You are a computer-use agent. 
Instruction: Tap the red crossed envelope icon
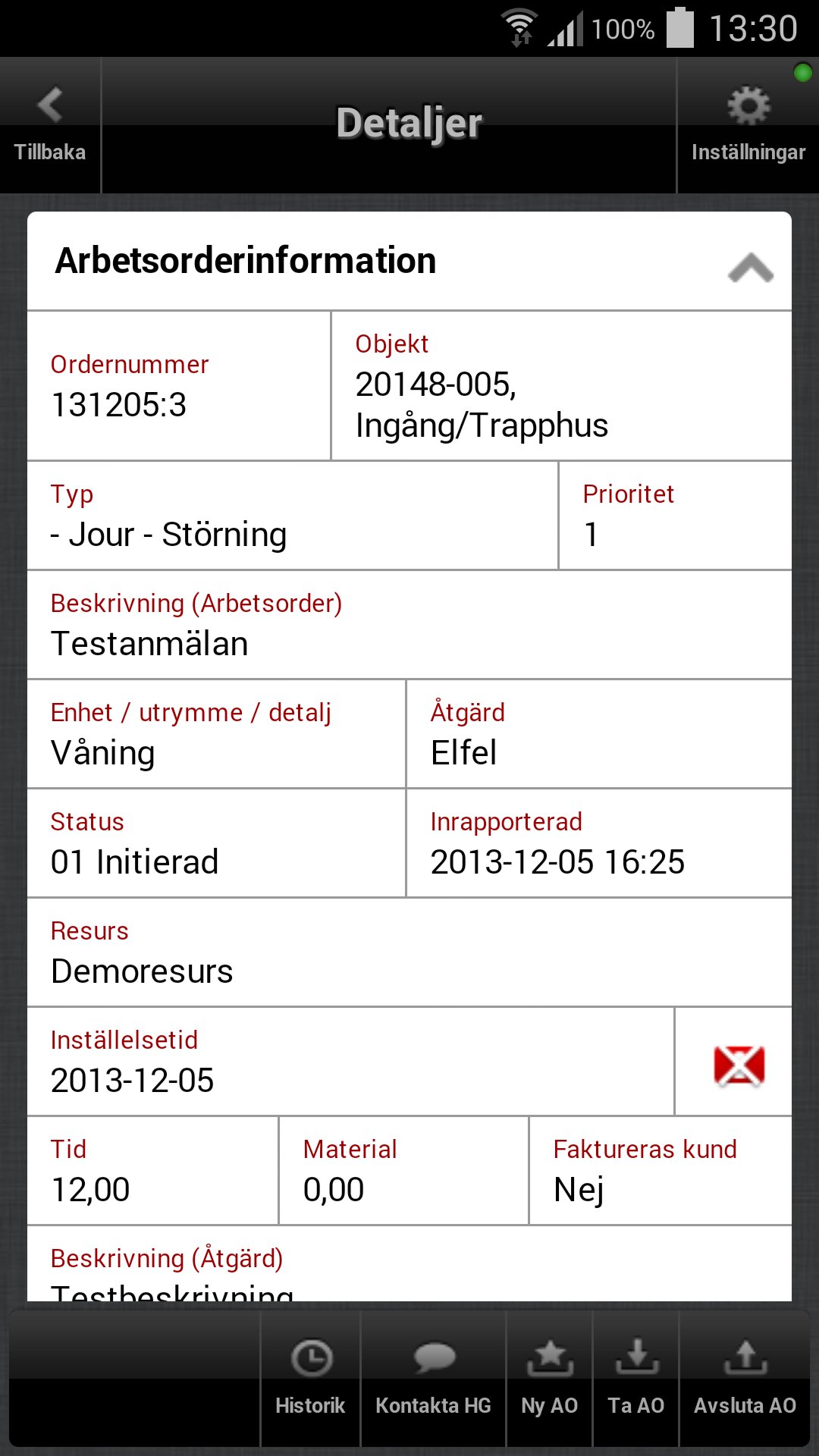[x=739, y=1065]
